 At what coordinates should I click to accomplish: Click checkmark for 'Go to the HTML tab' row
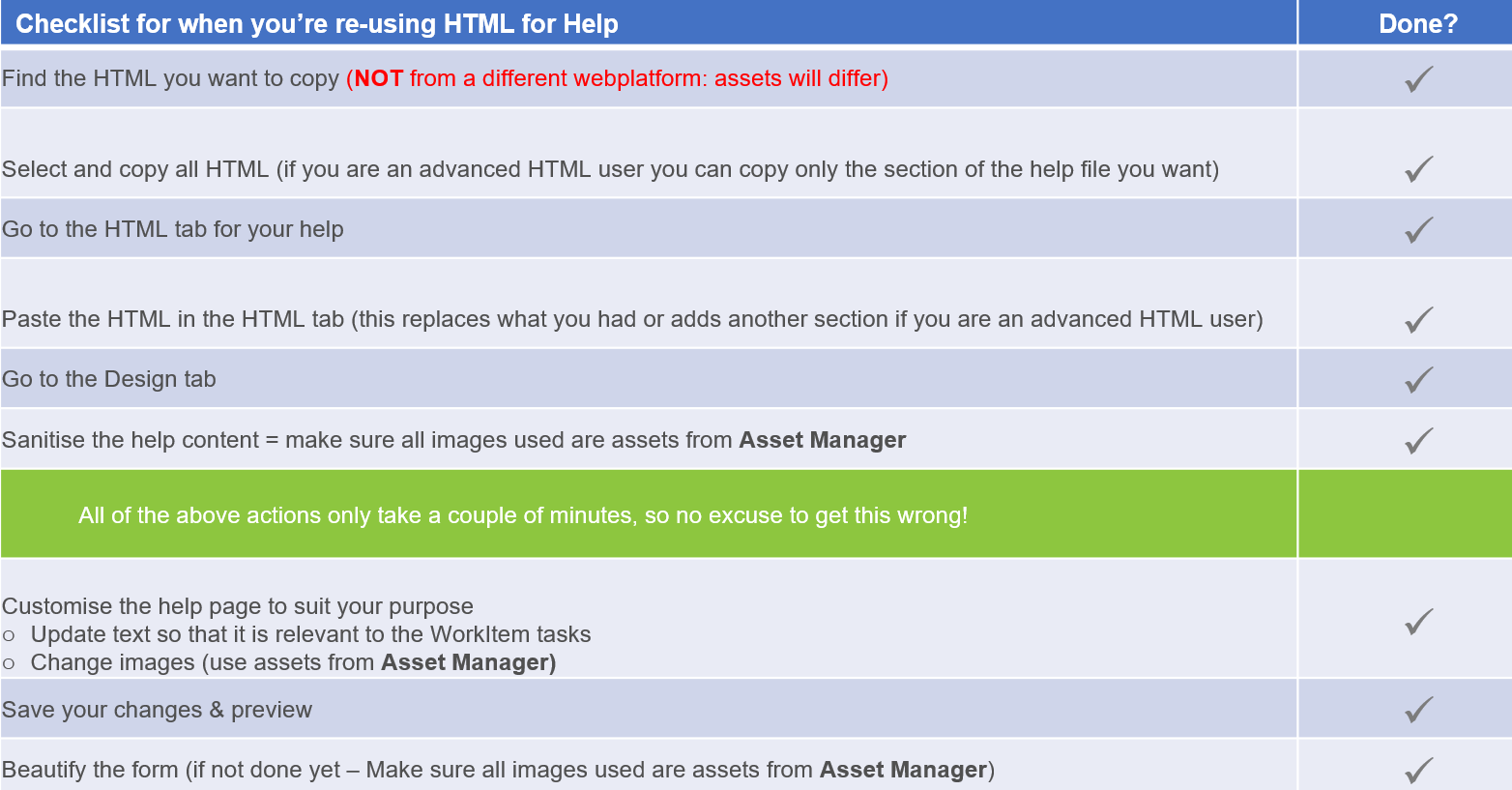1418,230
